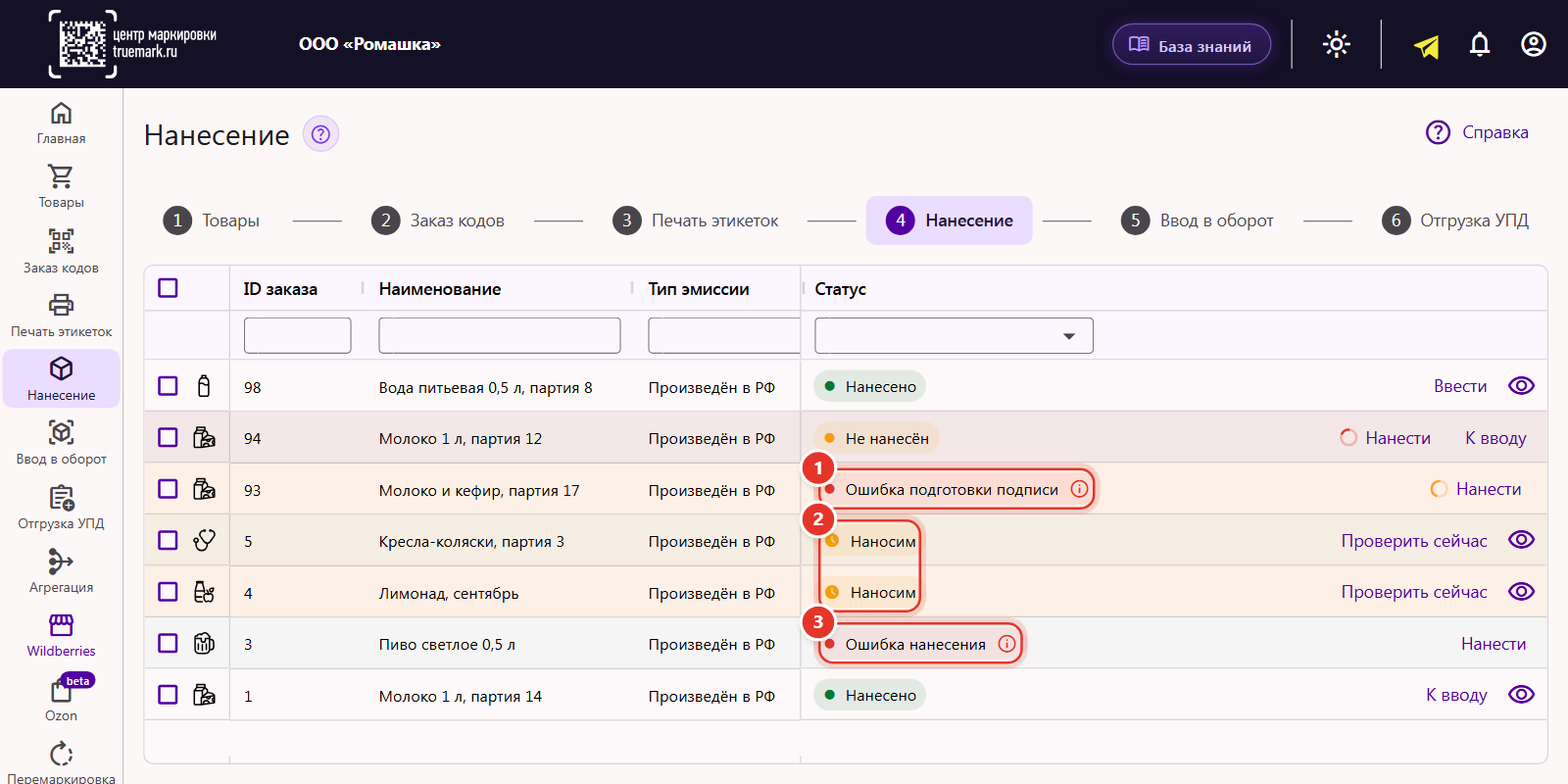This screenshot has height=784, width=1568.
Task: Switch the theme with sun icon
Action: click(x=1337, y=44)
